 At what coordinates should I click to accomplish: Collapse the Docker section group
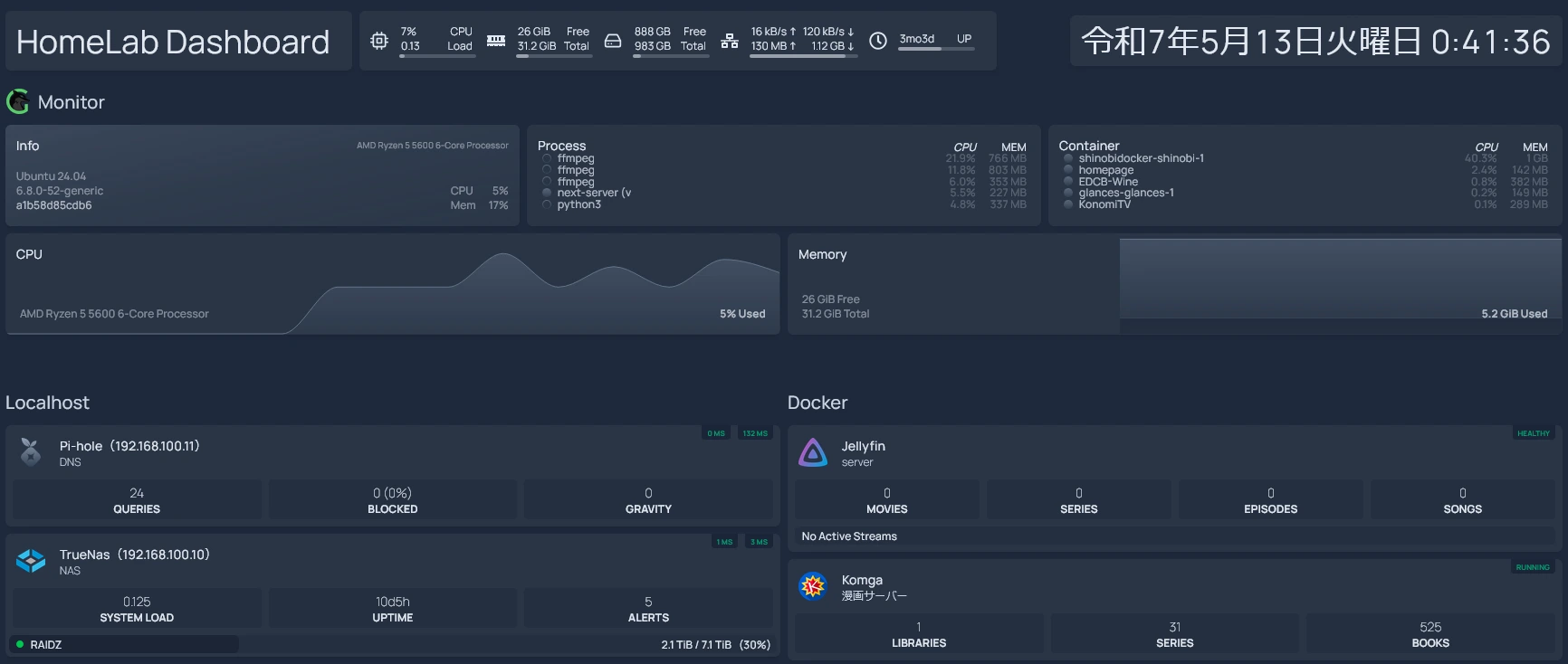click(x=817, y=403)
